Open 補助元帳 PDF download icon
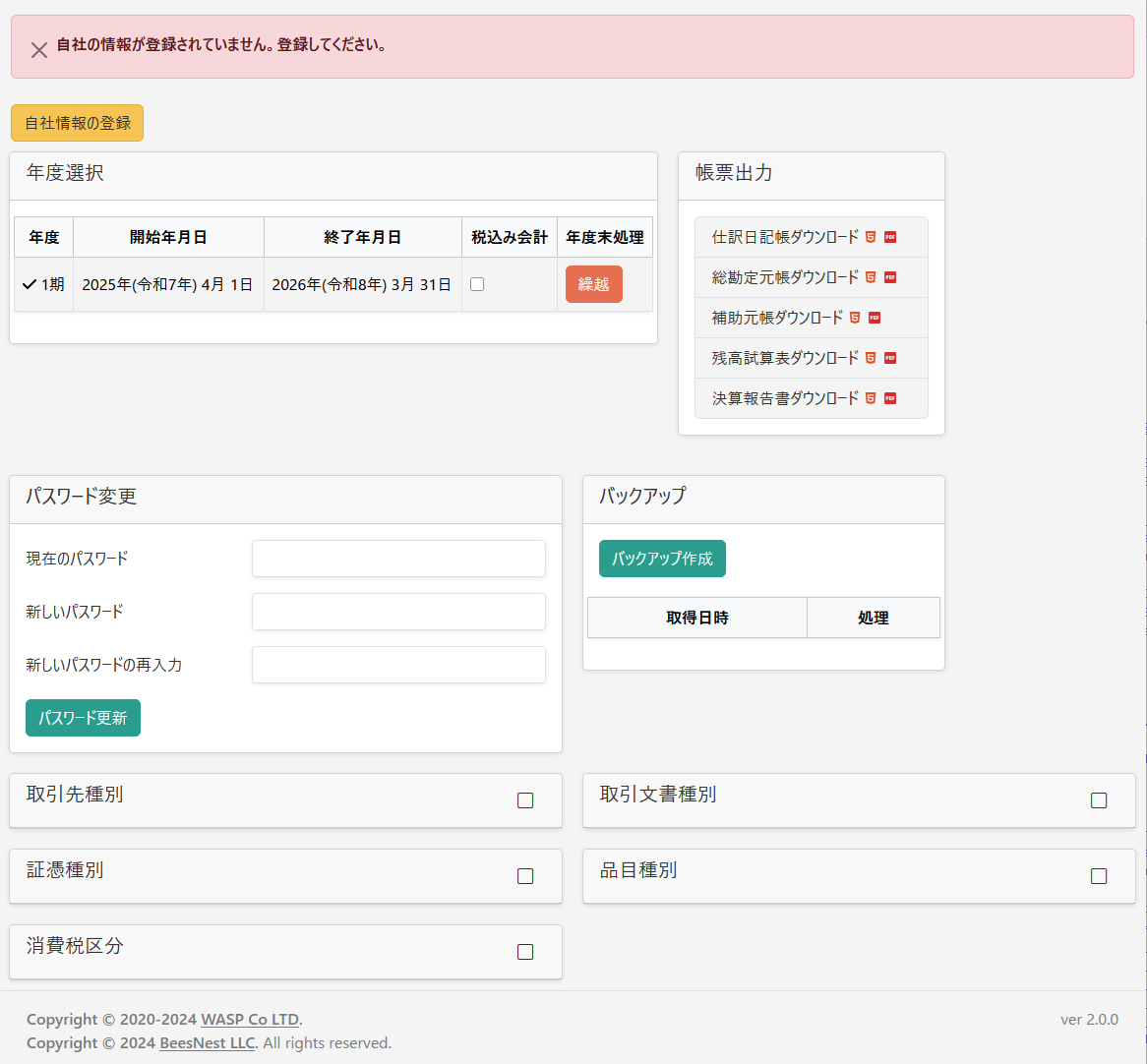This screenshot has height=1064, width=1147. (x=875, y=318)
